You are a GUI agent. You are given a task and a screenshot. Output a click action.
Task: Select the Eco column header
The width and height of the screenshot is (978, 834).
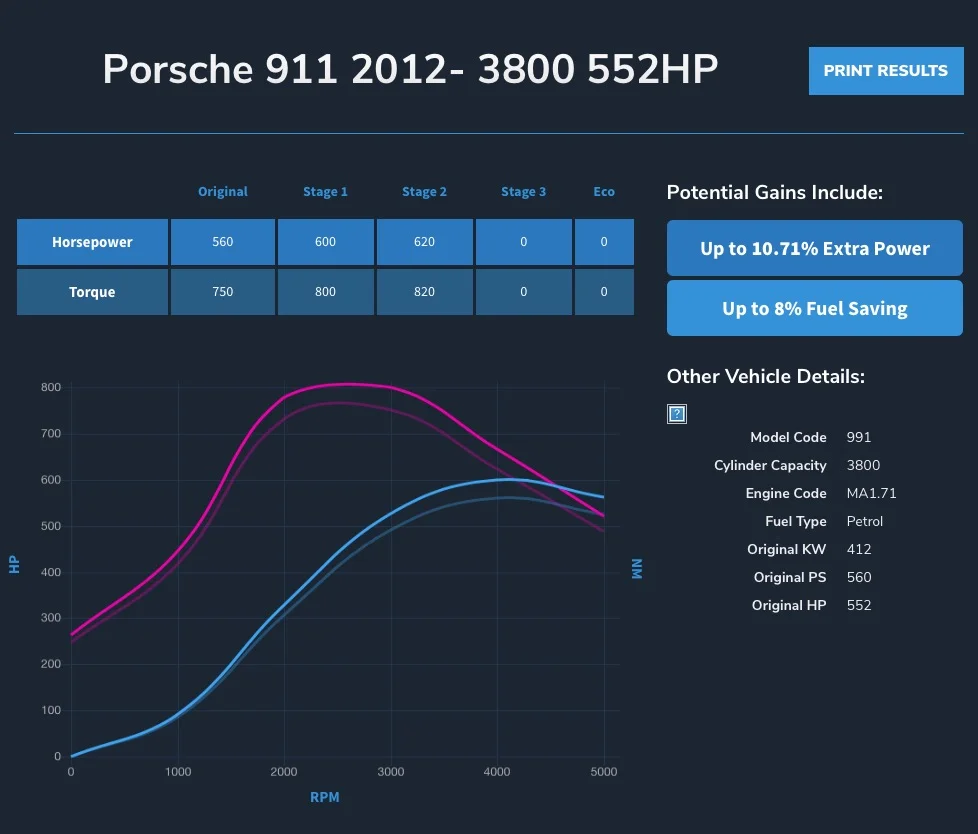coord(604,192)
